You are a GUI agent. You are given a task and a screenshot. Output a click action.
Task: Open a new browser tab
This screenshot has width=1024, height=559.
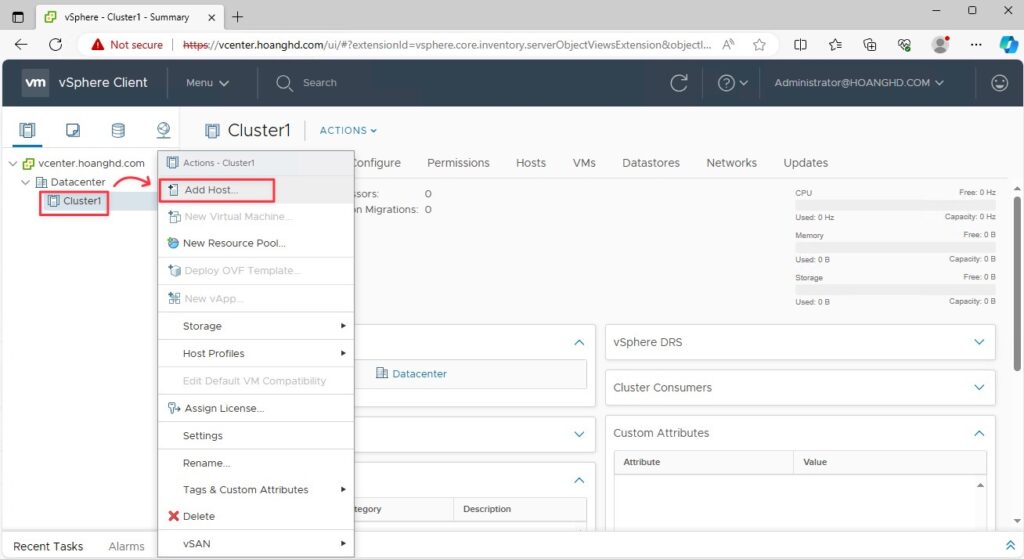pos(238,17)
